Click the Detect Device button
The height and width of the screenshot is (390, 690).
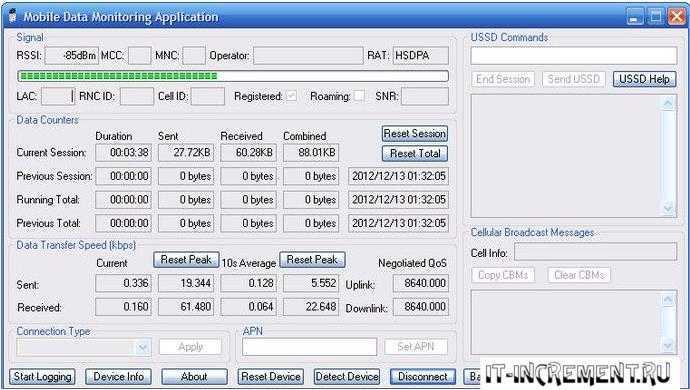click(347, 377)
